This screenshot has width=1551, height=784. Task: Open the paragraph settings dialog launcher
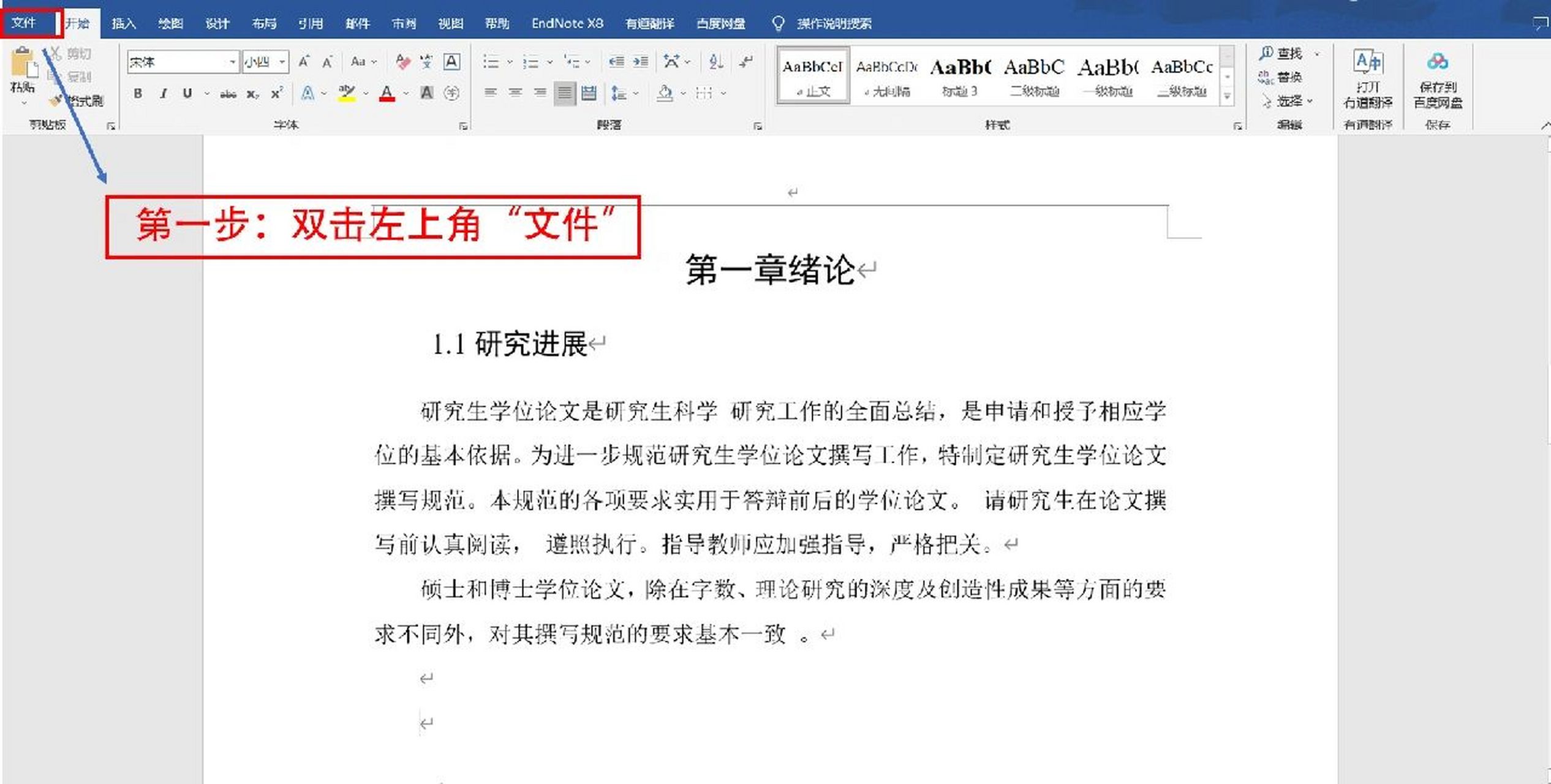(758, 126)
